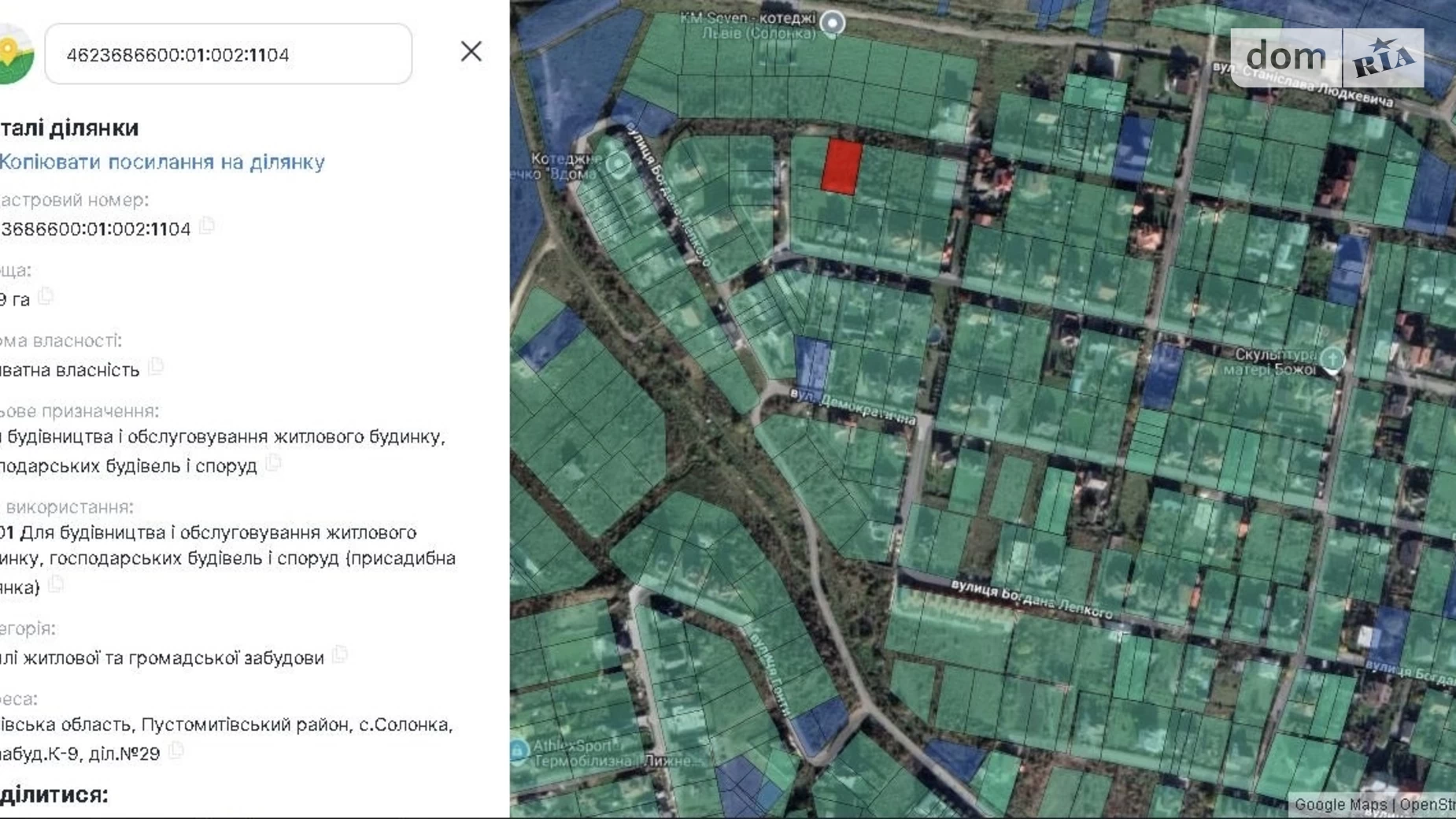Click the KM Seven cottages map marker
The image size is (1456, 819).
point(832,24)
